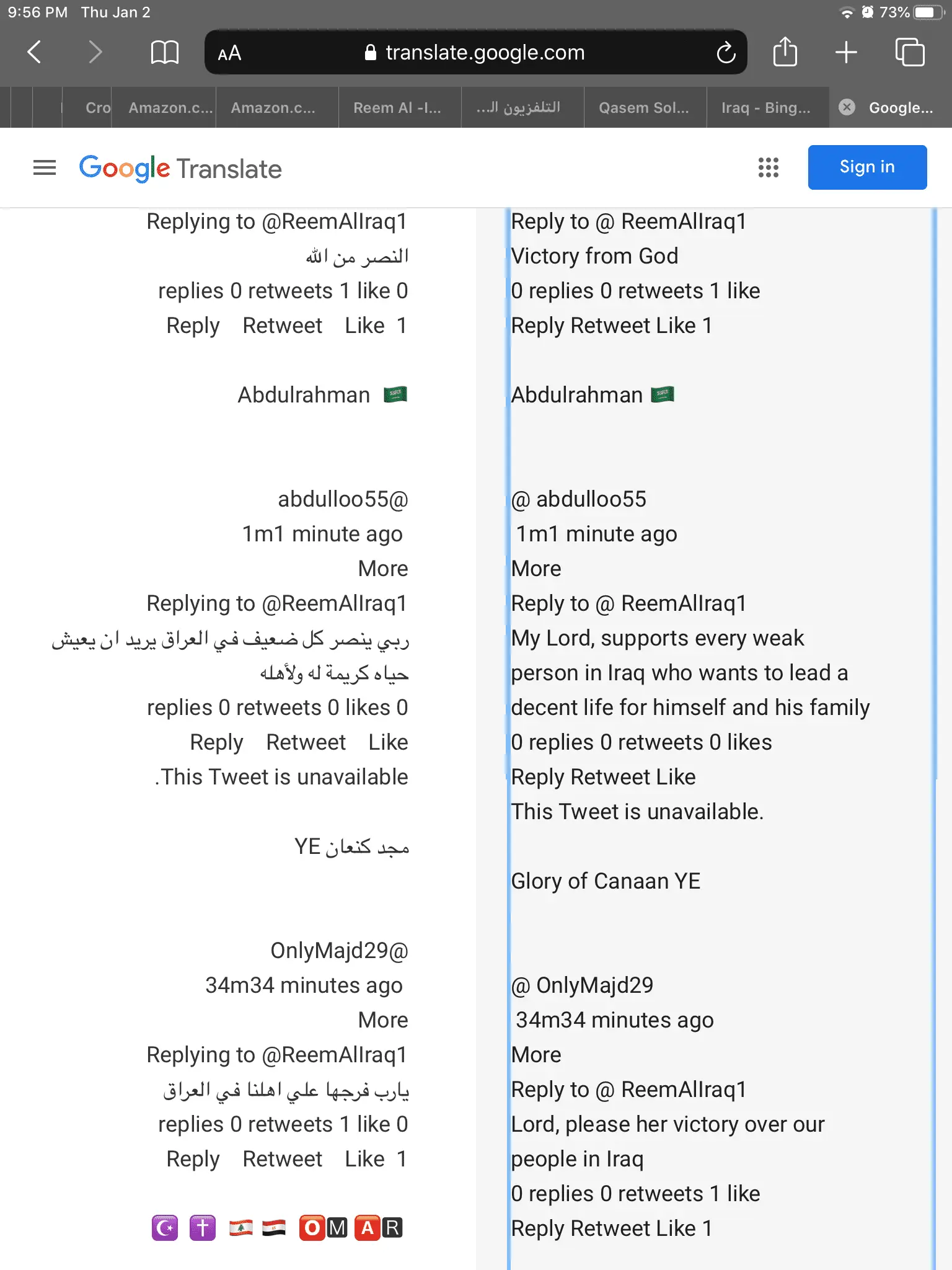952x1270 pixels.
Task: Open the AA reader options
Action: [x=229, y=53]
